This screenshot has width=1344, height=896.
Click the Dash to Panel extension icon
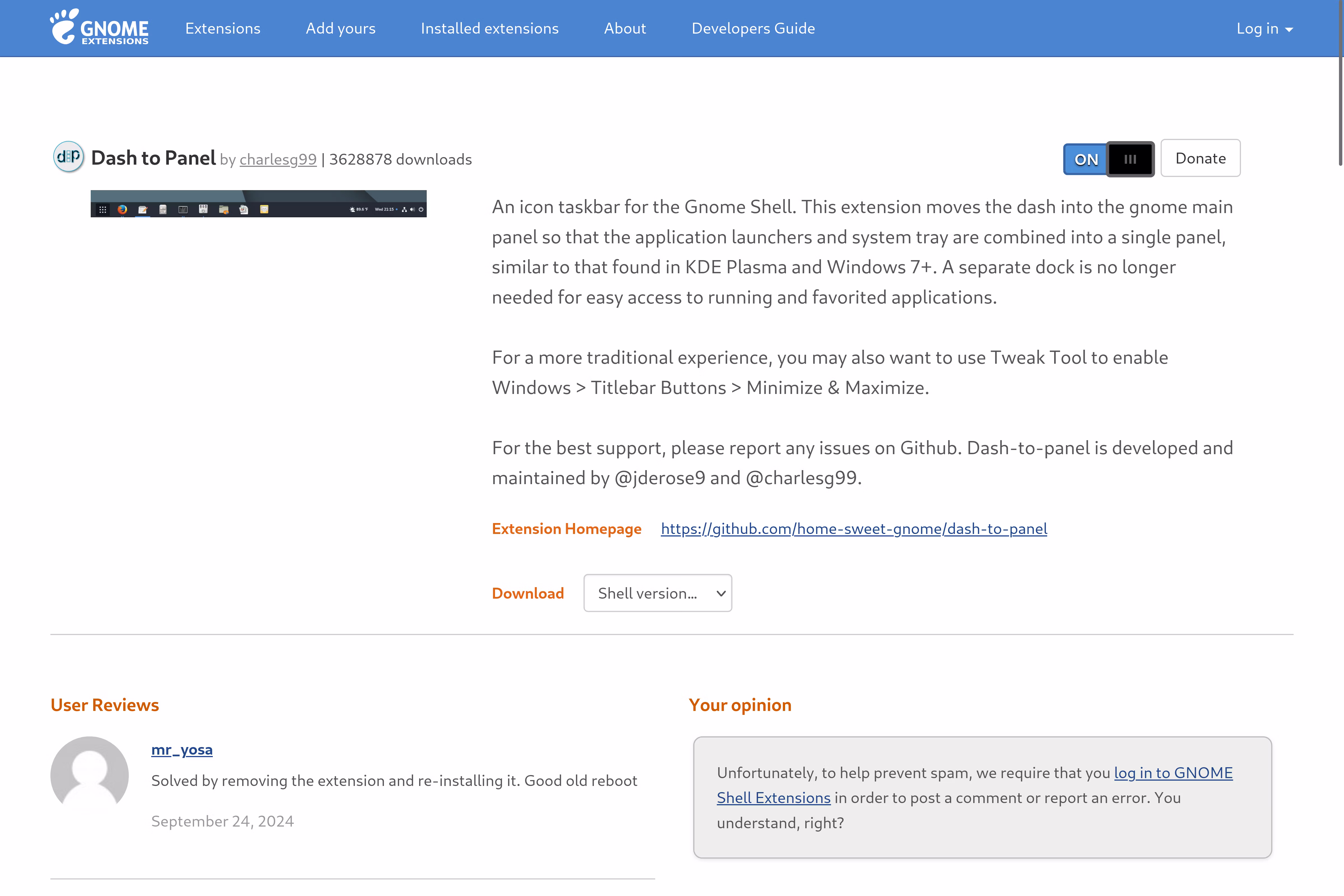69,157
